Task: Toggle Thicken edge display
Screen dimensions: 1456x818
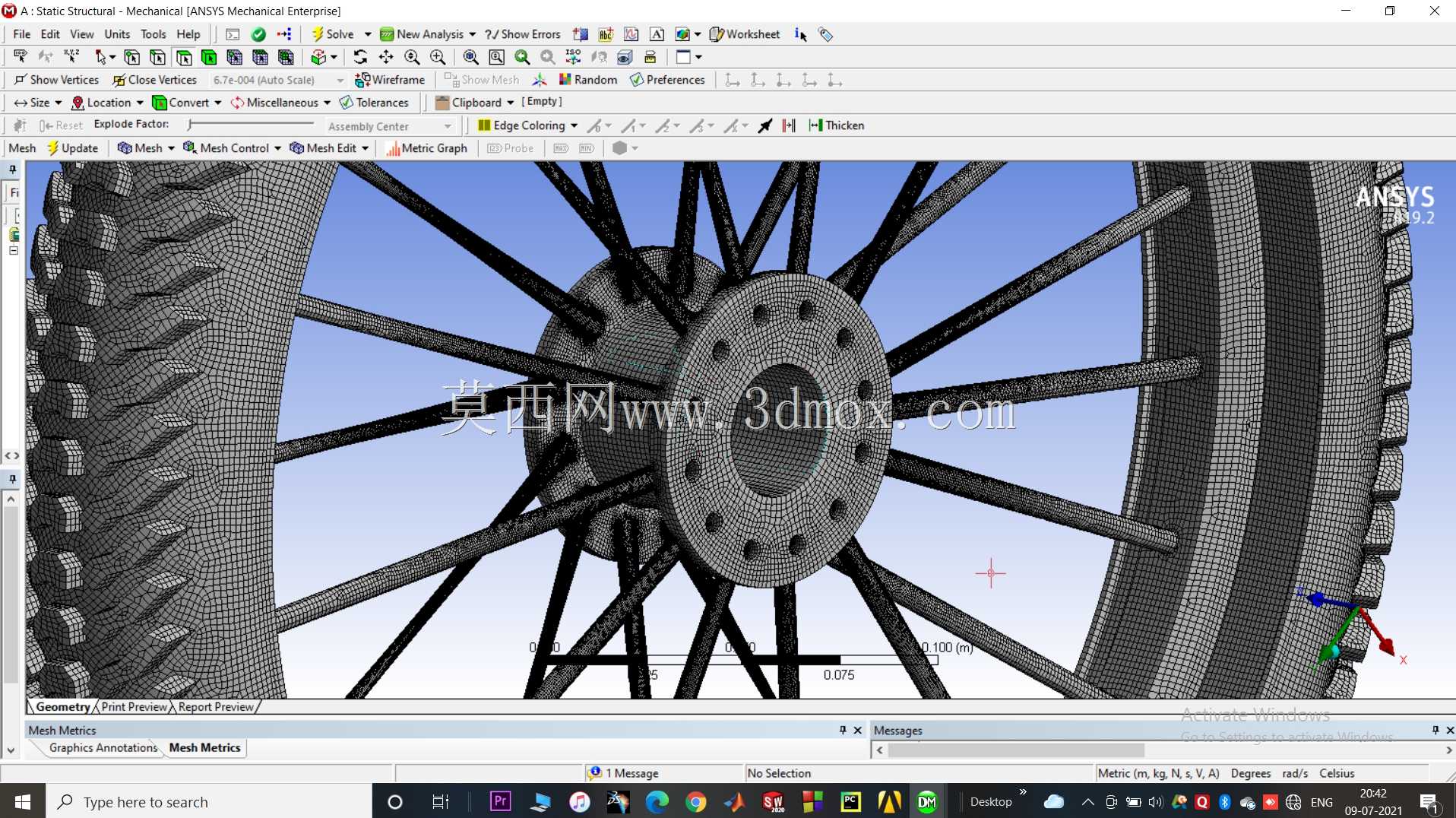Action: [837, 125]
